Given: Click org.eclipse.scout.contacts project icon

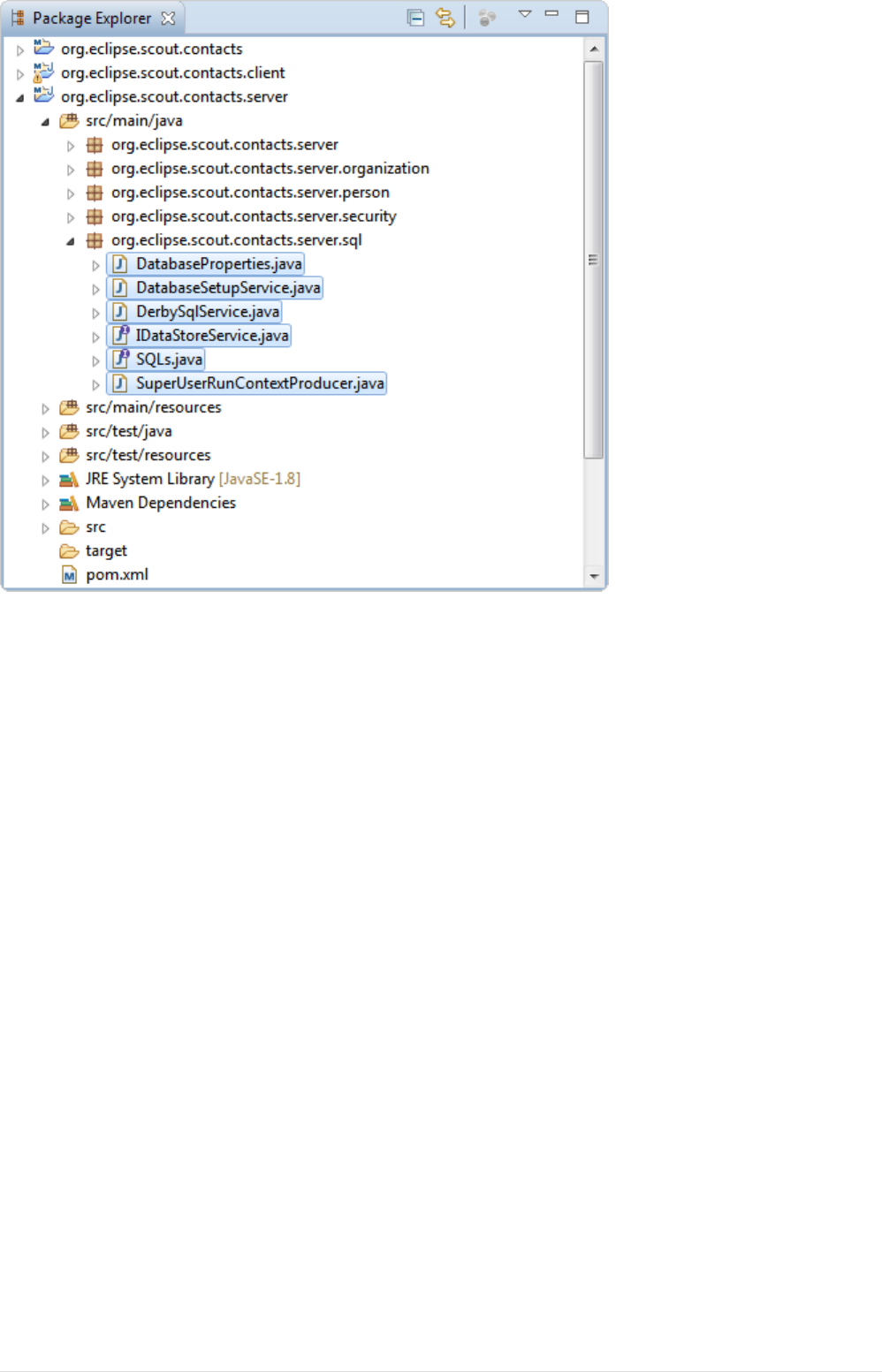Looking at the screenshot, I should 43,48.
